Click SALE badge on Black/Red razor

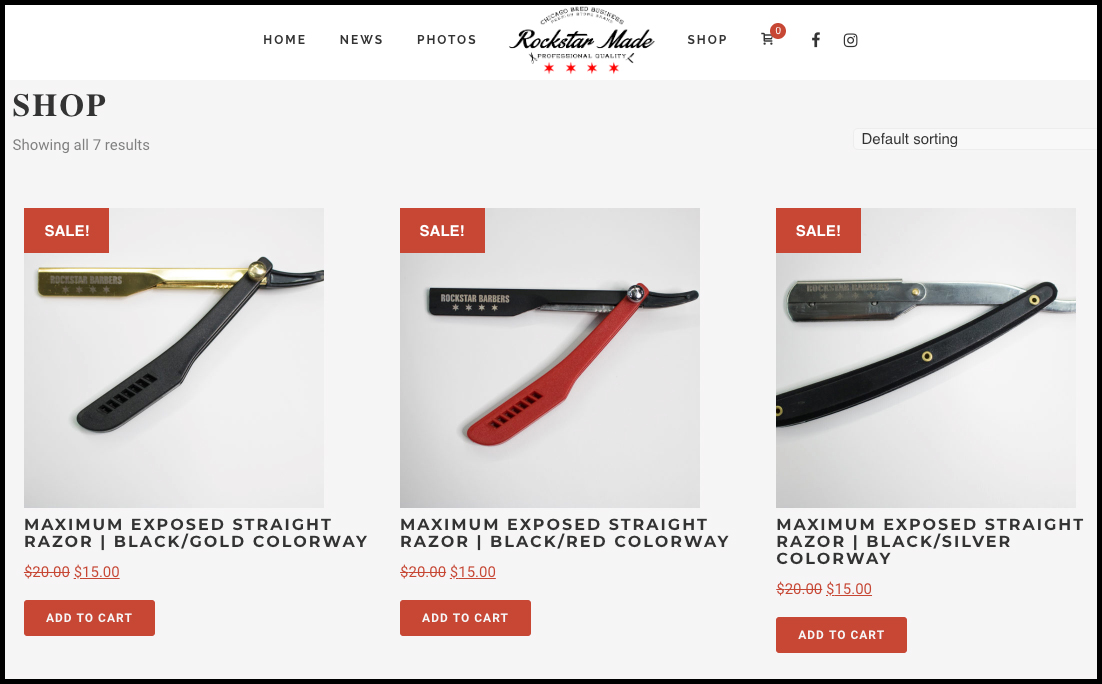[x=442, y=231]
